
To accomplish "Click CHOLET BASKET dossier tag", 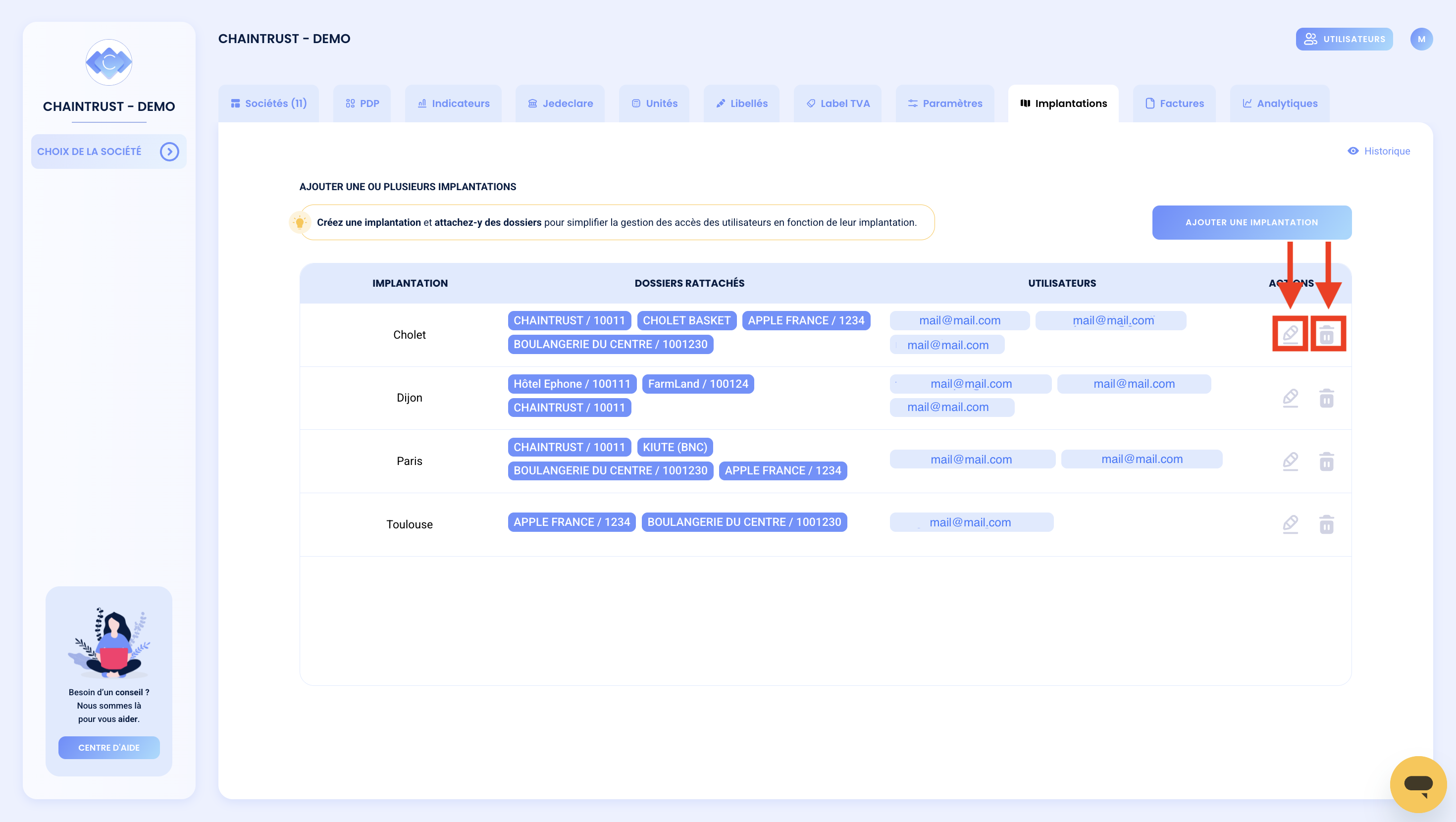I will (x=686, y=320).
